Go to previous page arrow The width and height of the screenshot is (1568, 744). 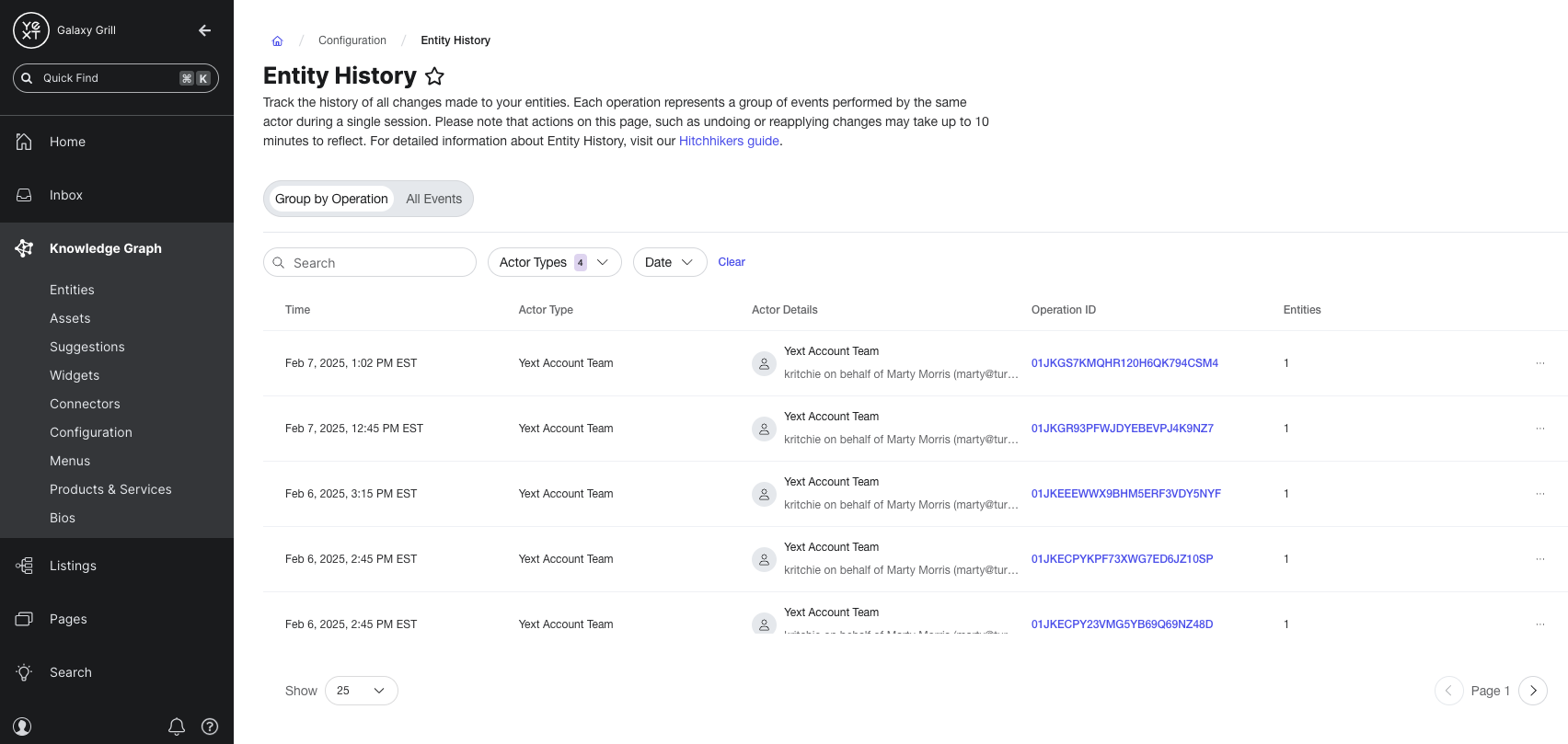click(x=1449, y=691)
